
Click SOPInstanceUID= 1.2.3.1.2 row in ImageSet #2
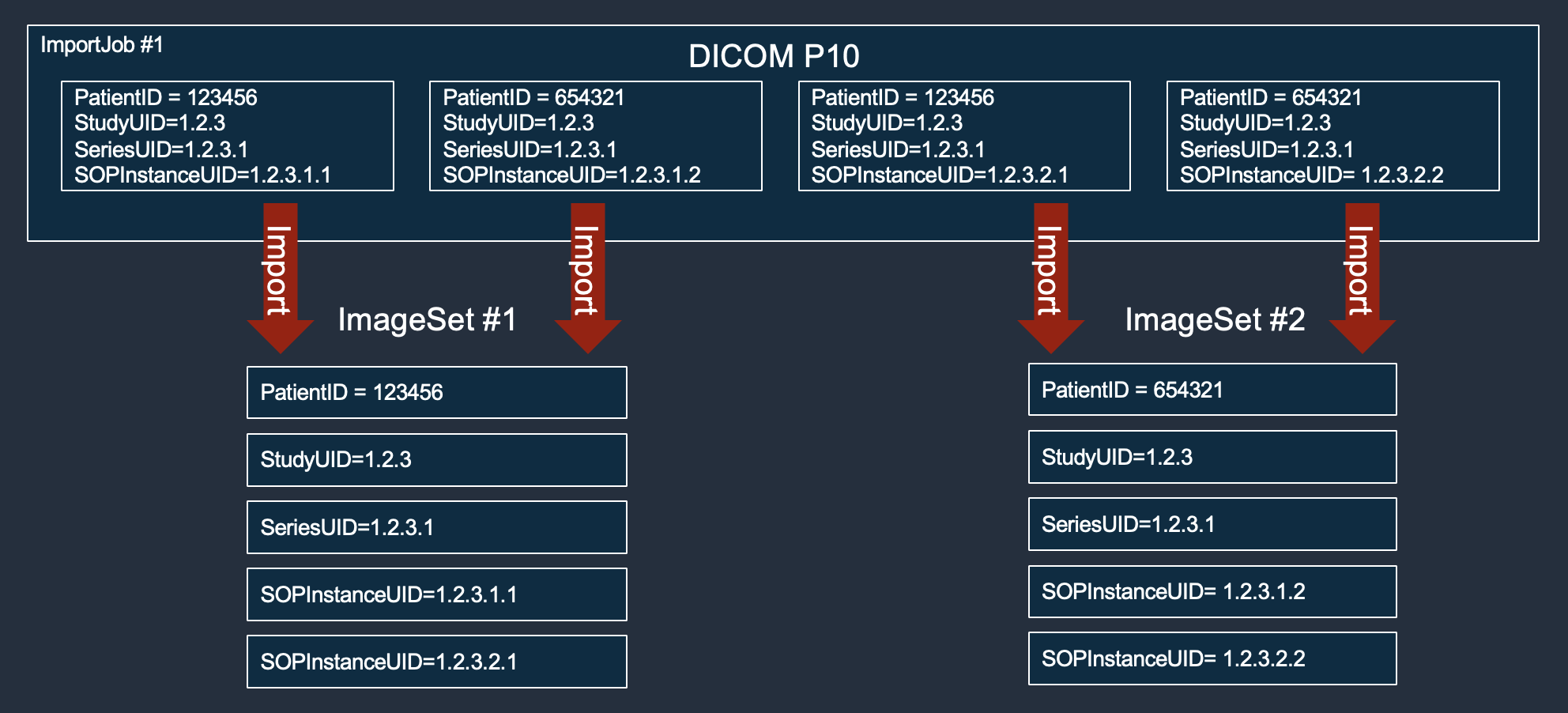(1212, 591)
